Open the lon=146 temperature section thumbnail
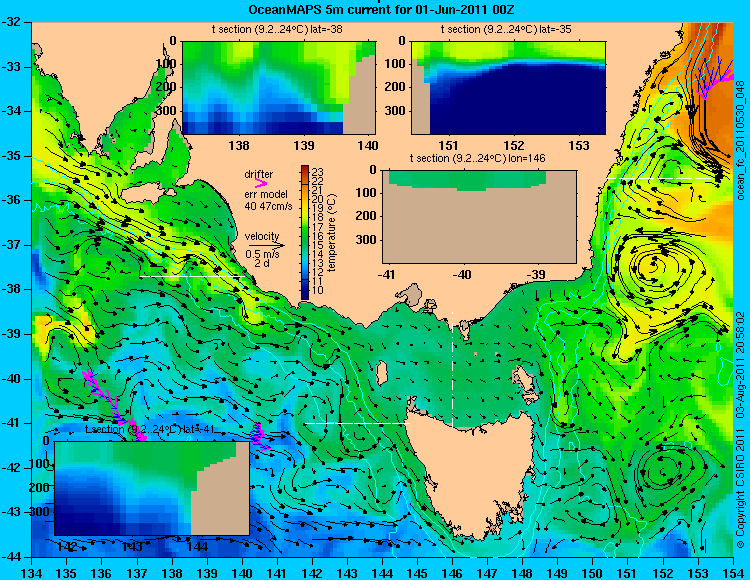 pyautogui.click(x=479, y=217)
